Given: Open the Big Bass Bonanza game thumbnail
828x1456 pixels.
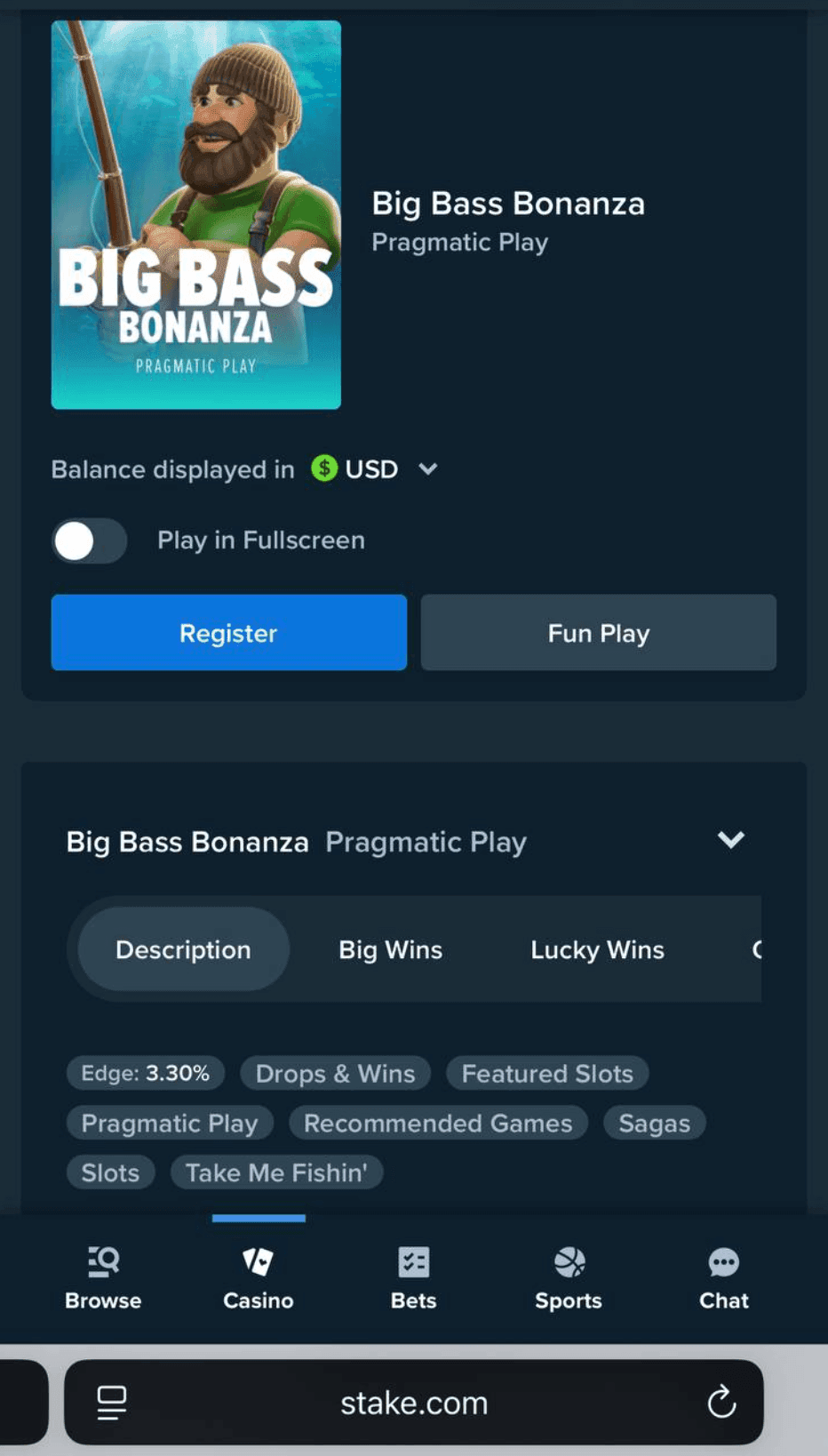Looking at the screenshot, I should coord(195,215).
